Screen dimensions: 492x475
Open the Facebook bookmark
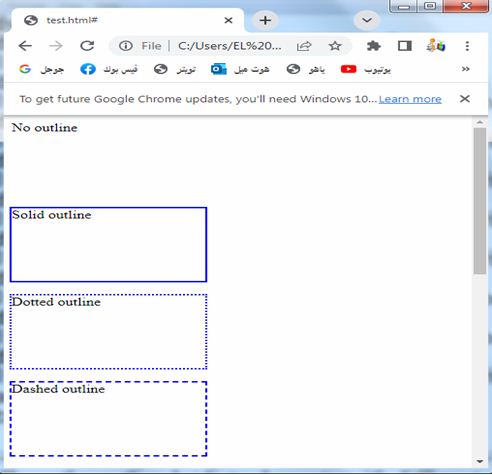click(x=109, y=69)
